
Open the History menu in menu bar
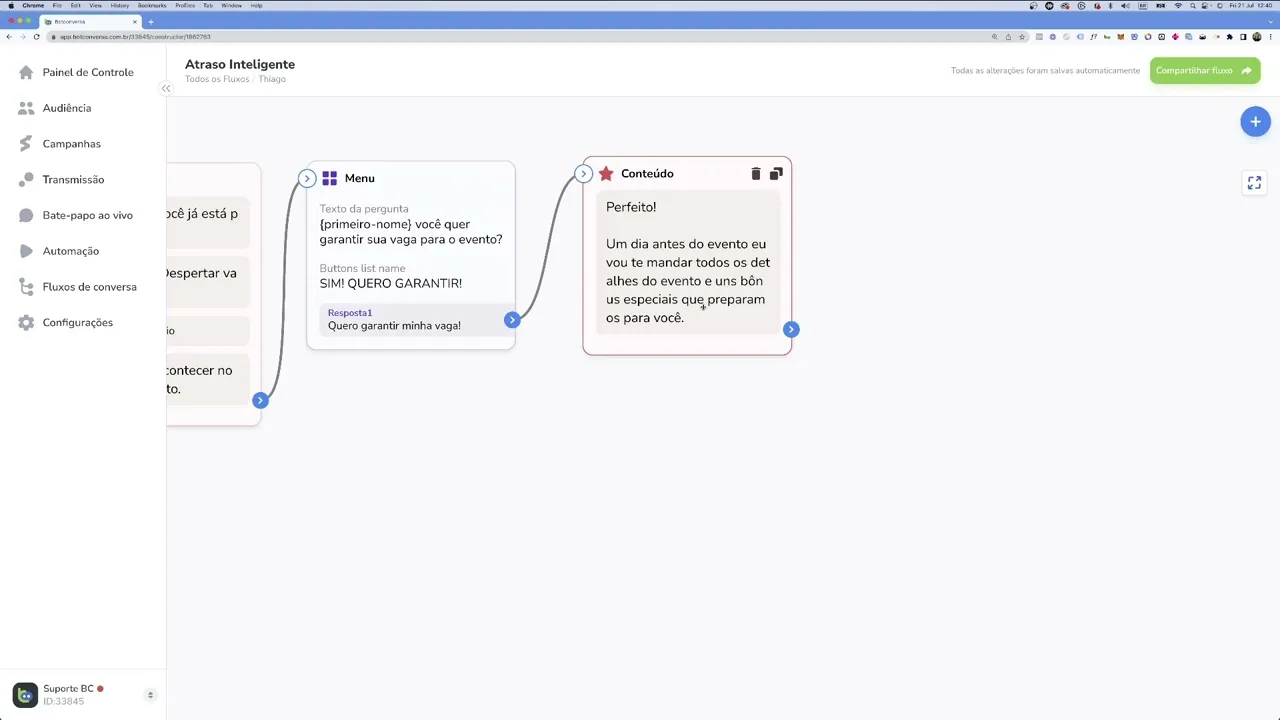(119, 5)
